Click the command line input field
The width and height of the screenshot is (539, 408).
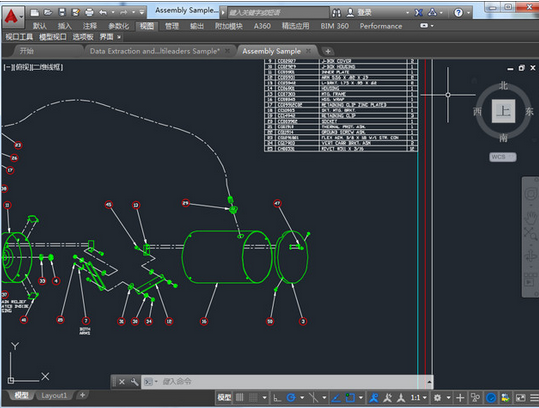(285, 382)
